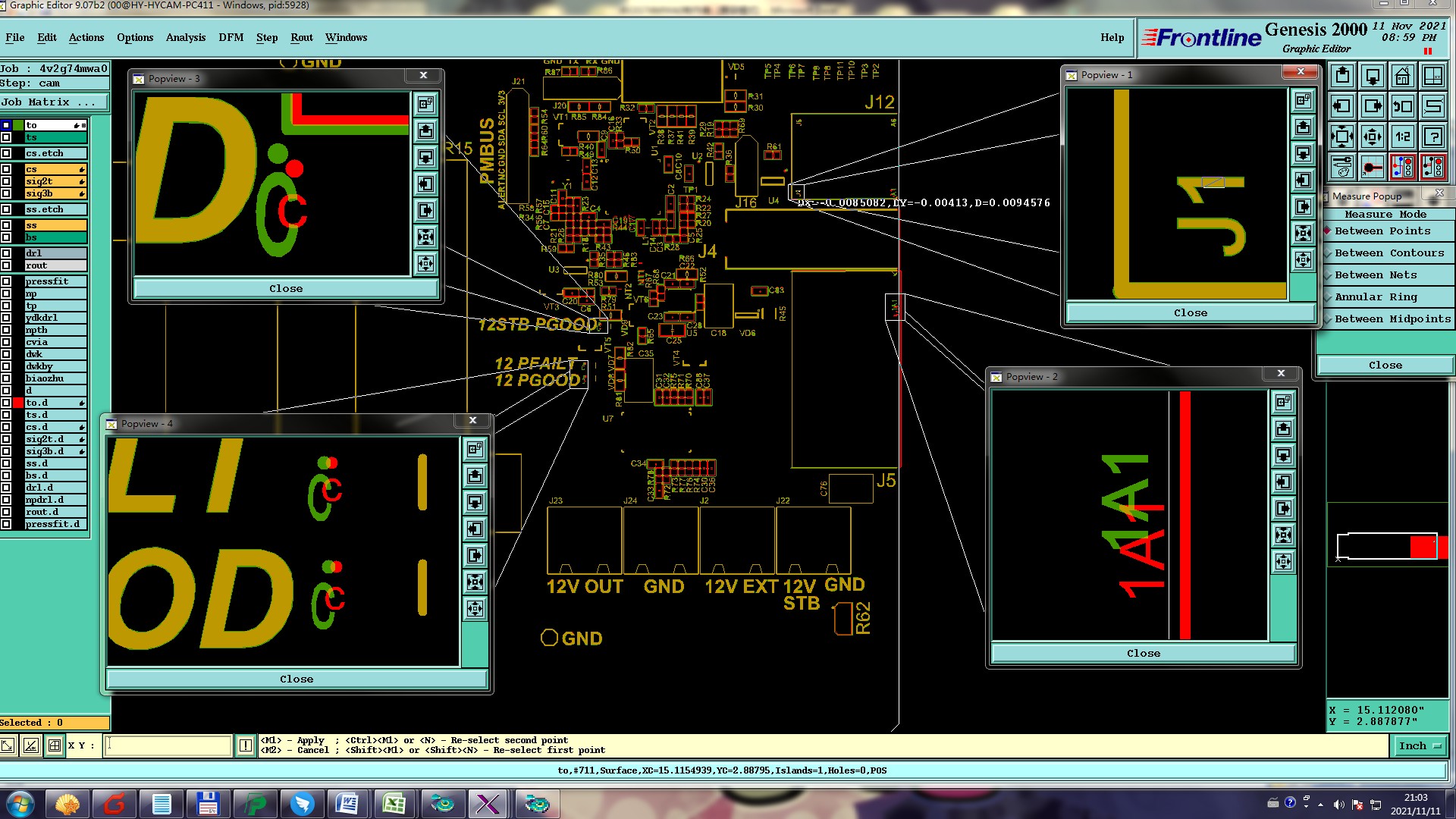This screenshot has height=819, width=1456.
Task: Click the question mark area help icon
Action: point(1433,136)
